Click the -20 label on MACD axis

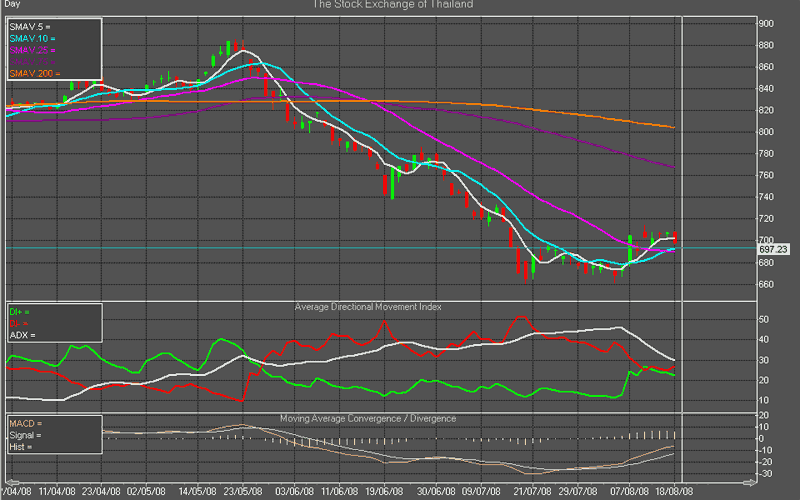[765, 462]
